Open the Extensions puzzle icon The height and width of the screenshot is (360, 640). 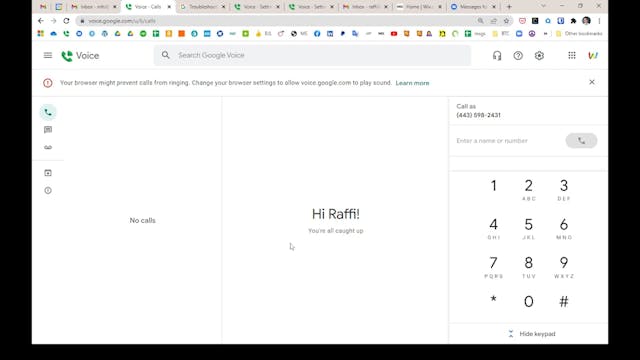[573, 21]
